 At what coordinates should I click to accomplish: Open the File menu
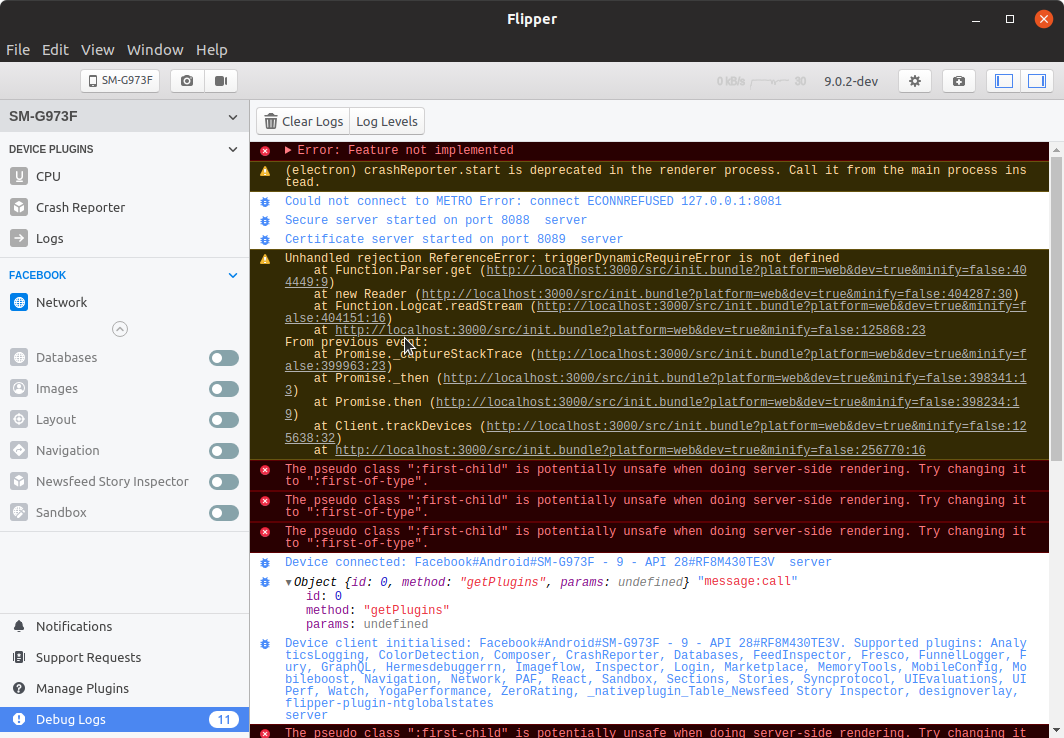18,50
